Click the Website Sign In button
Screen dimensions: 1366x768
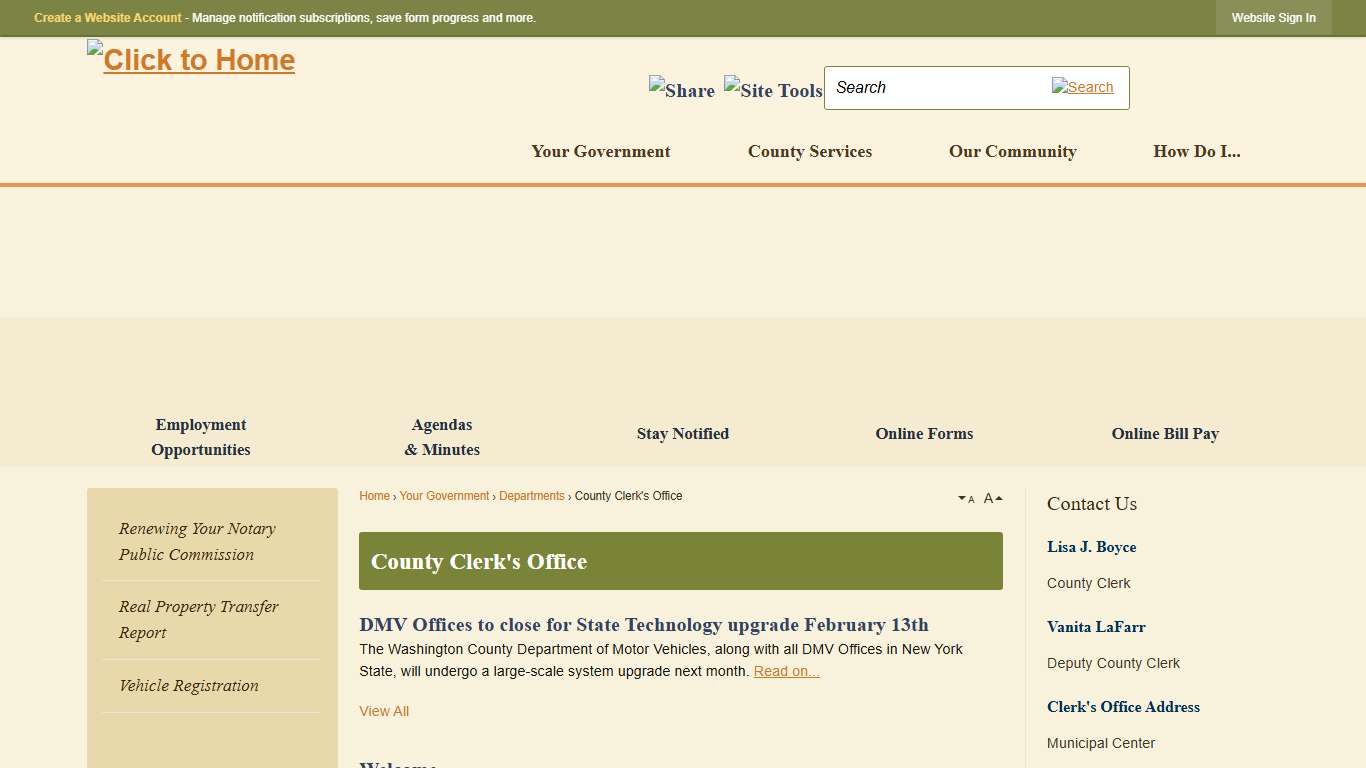point(1273,17)
